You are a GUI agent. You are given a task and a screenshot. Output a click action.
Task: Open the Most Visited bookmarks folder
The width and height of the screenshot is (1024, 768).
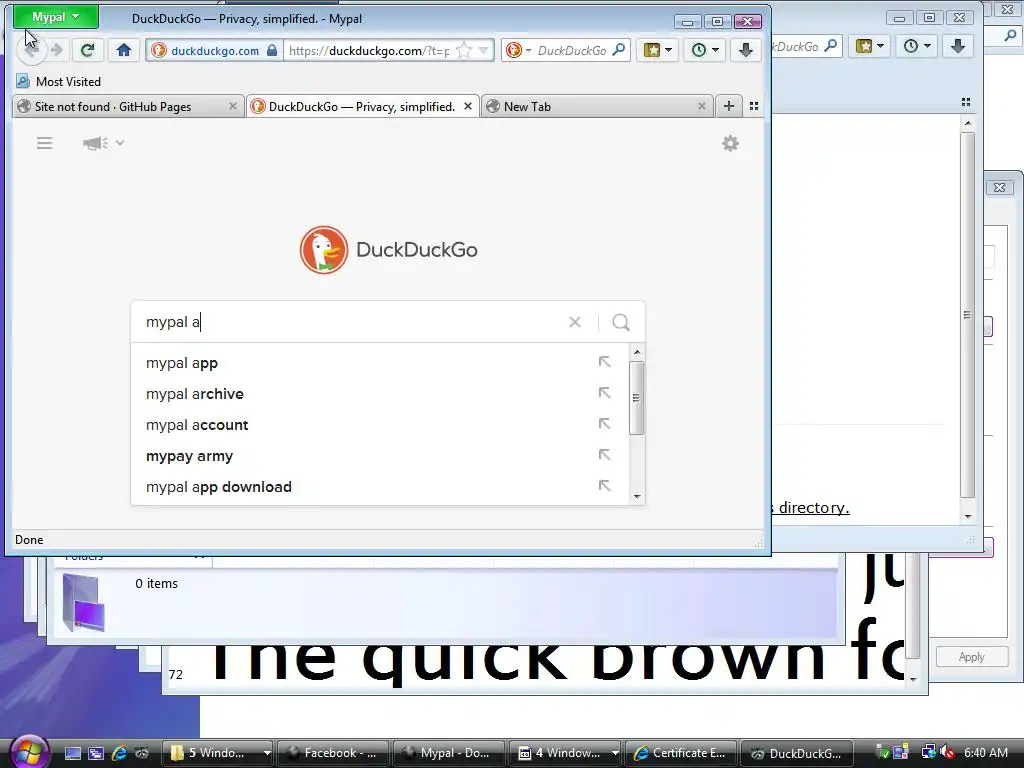coord(59,82)
